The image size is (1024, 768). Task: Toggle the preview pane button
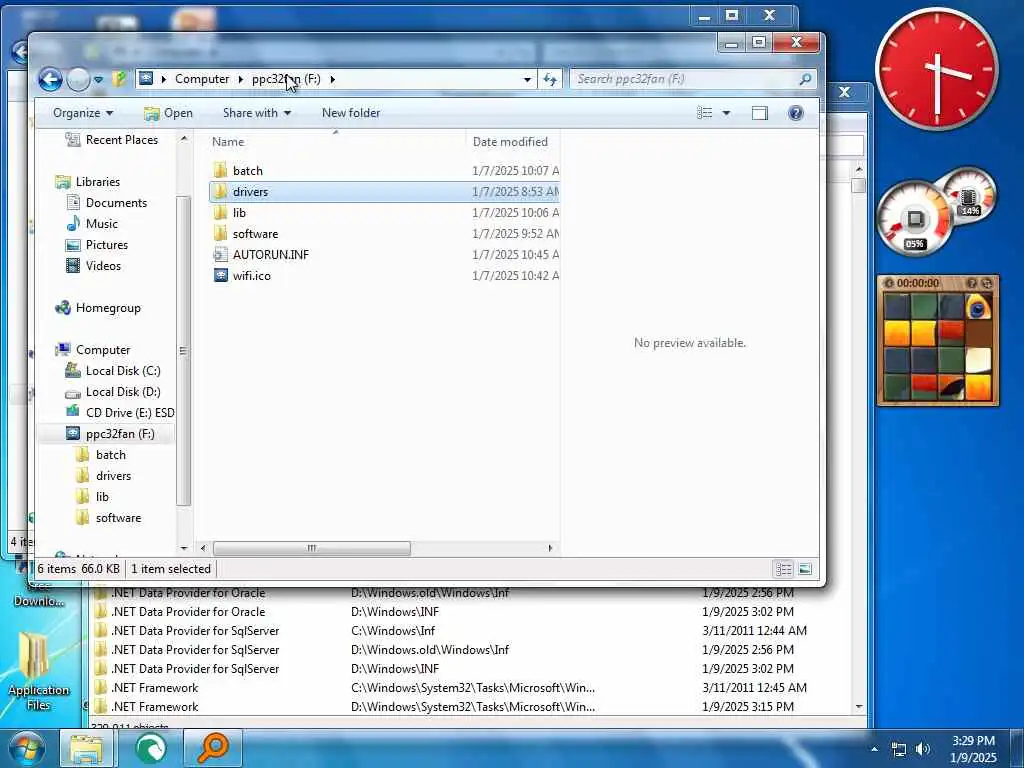[x=760, y=113]
